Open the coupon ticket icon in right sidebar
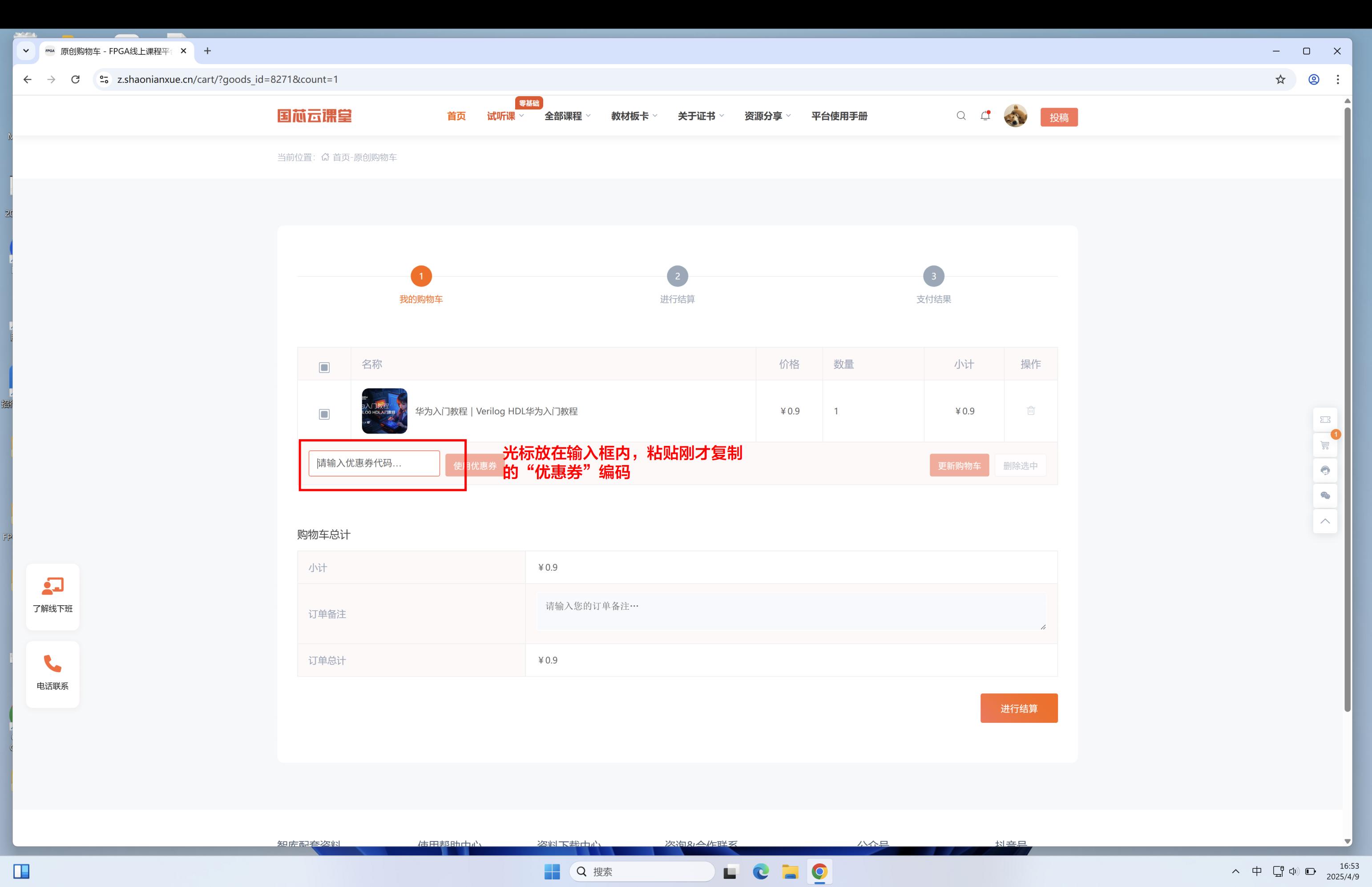This screenshot has height=887, width=1372. (x=1325, y=420)
